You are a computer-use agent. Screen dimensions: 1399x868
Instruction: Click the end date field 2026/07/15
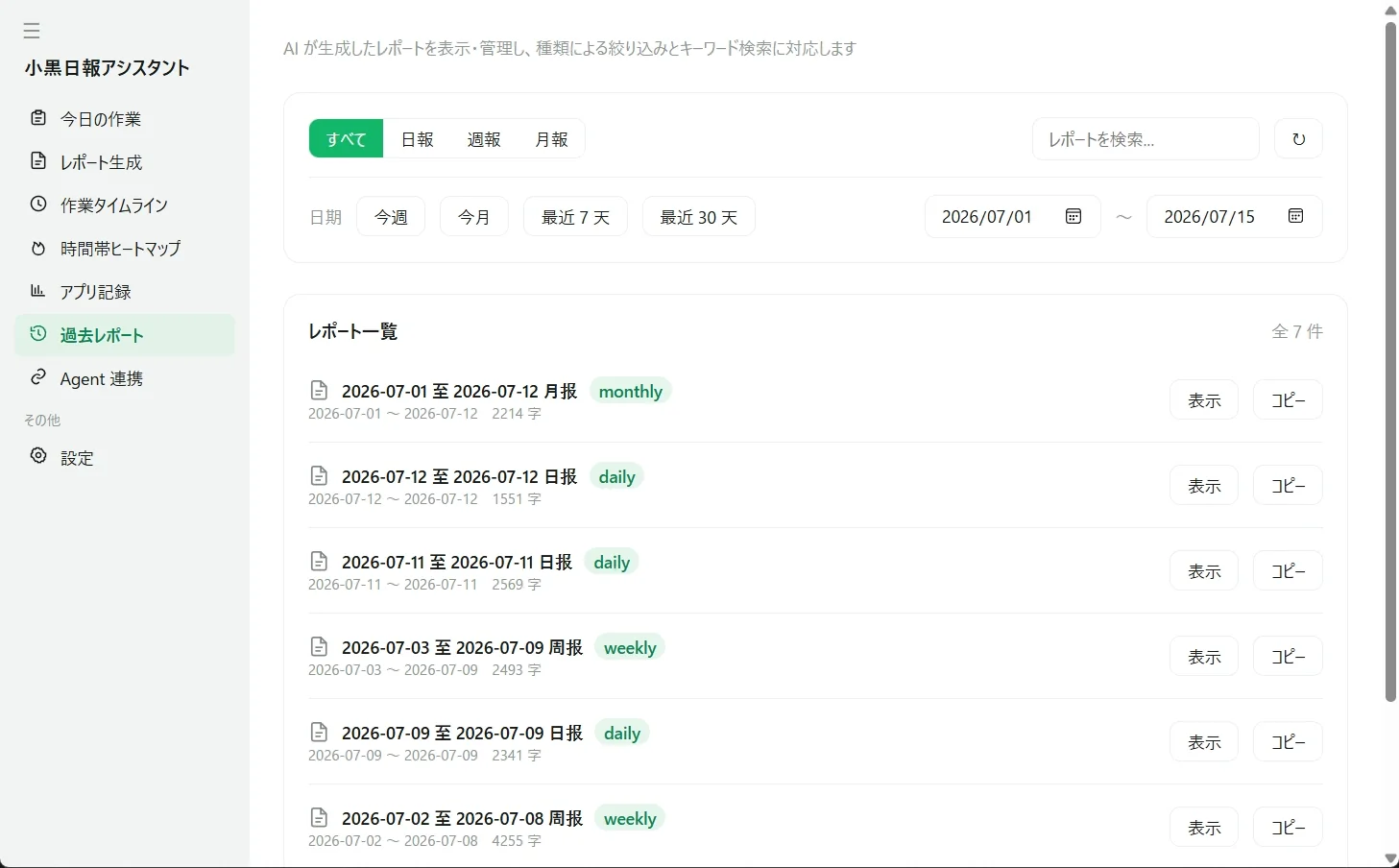[1234, 217]
